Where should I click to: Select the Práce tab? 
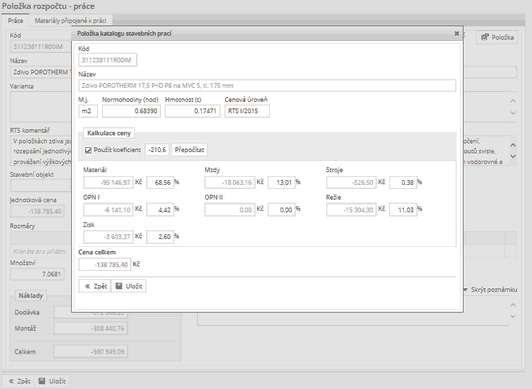(15, 20)
